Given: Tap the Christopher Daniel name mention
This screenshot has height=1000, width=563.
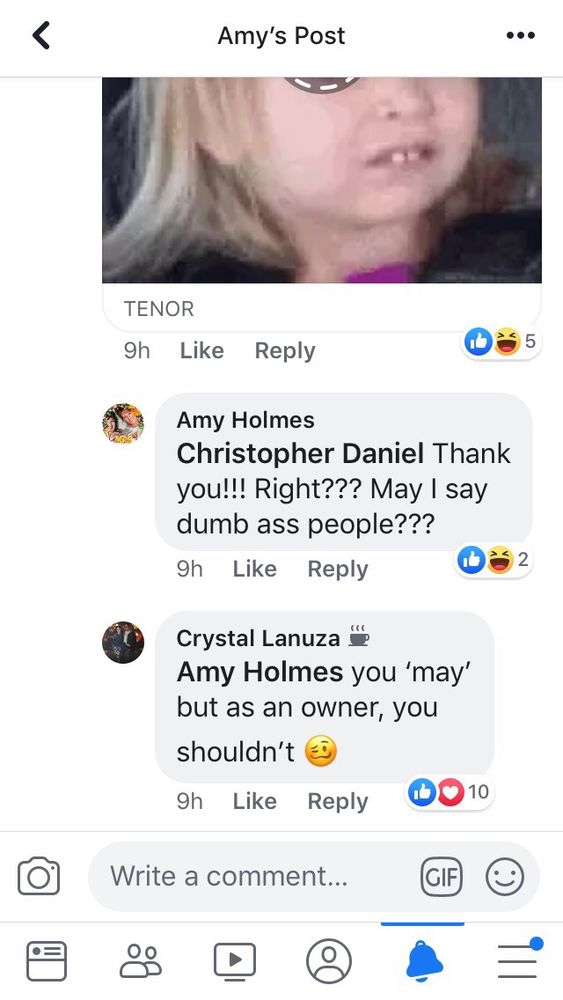Looking at the screenshot, I should point(300,453).
